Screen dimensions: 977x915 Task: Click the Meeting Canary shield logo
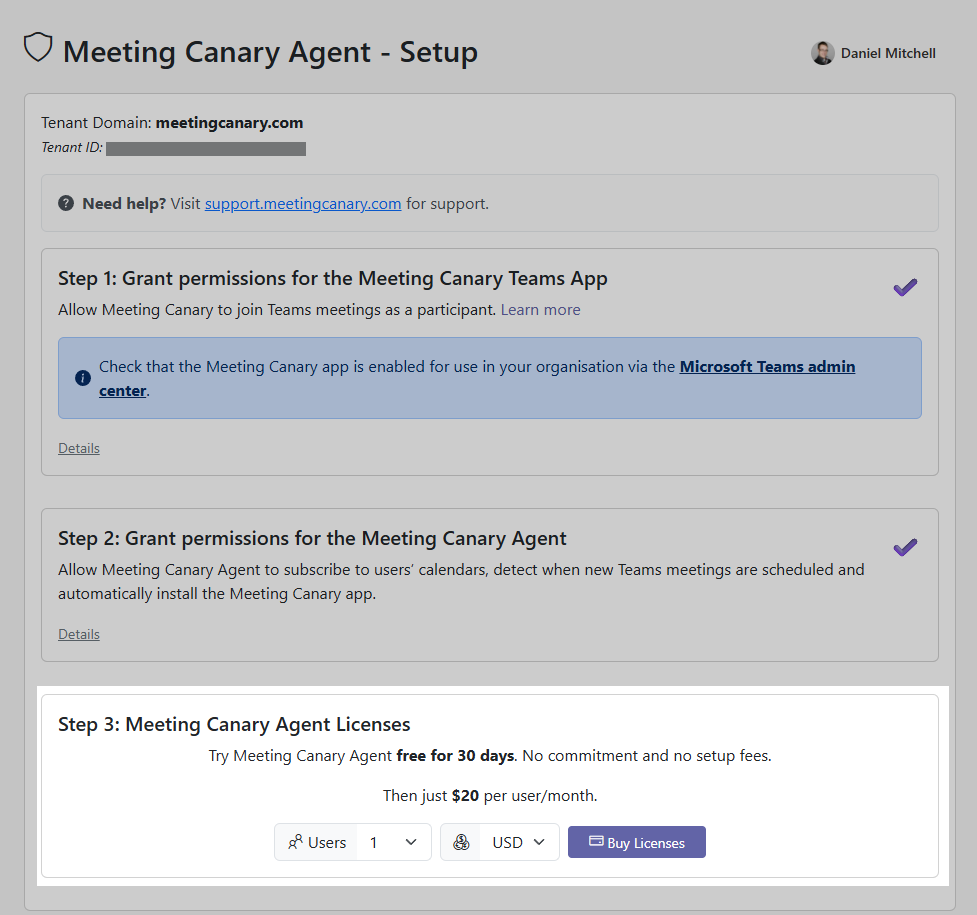(x=38, y=47)
